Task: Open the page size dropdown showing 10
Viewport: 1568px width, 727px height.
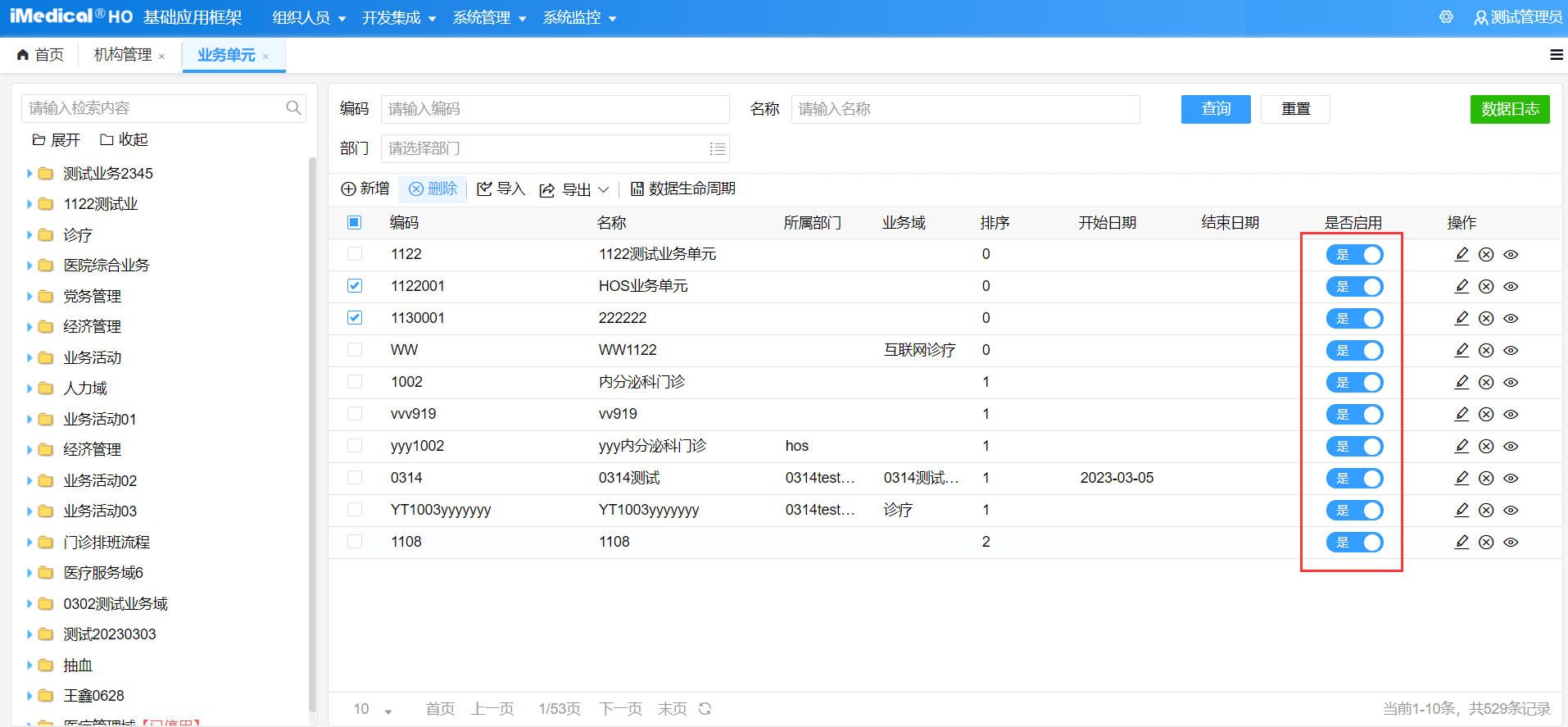Action: (x=373, y=709)
